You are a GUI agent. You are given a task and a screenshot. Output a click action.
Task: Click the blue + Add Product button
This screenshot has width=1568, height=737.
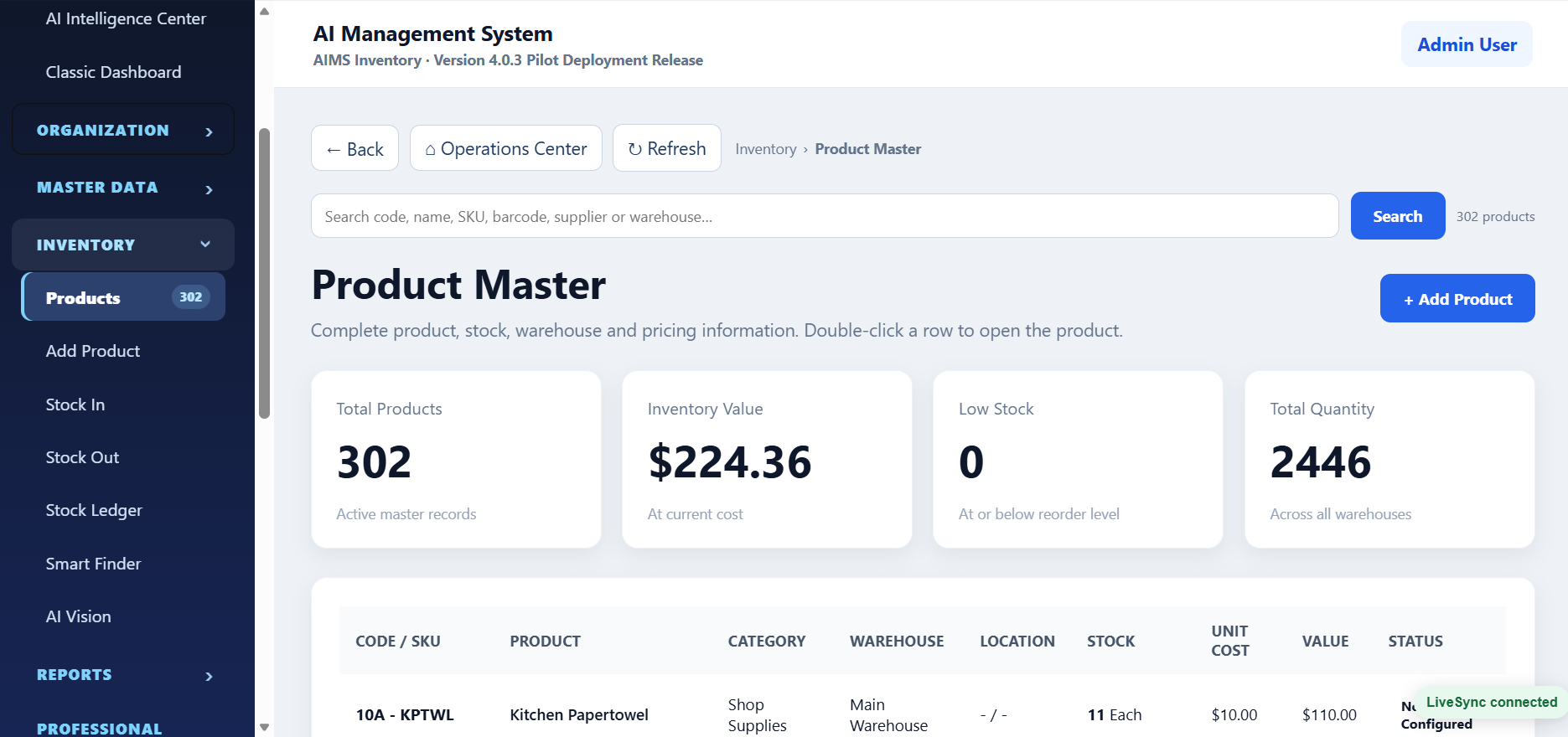coord(1457,298)
